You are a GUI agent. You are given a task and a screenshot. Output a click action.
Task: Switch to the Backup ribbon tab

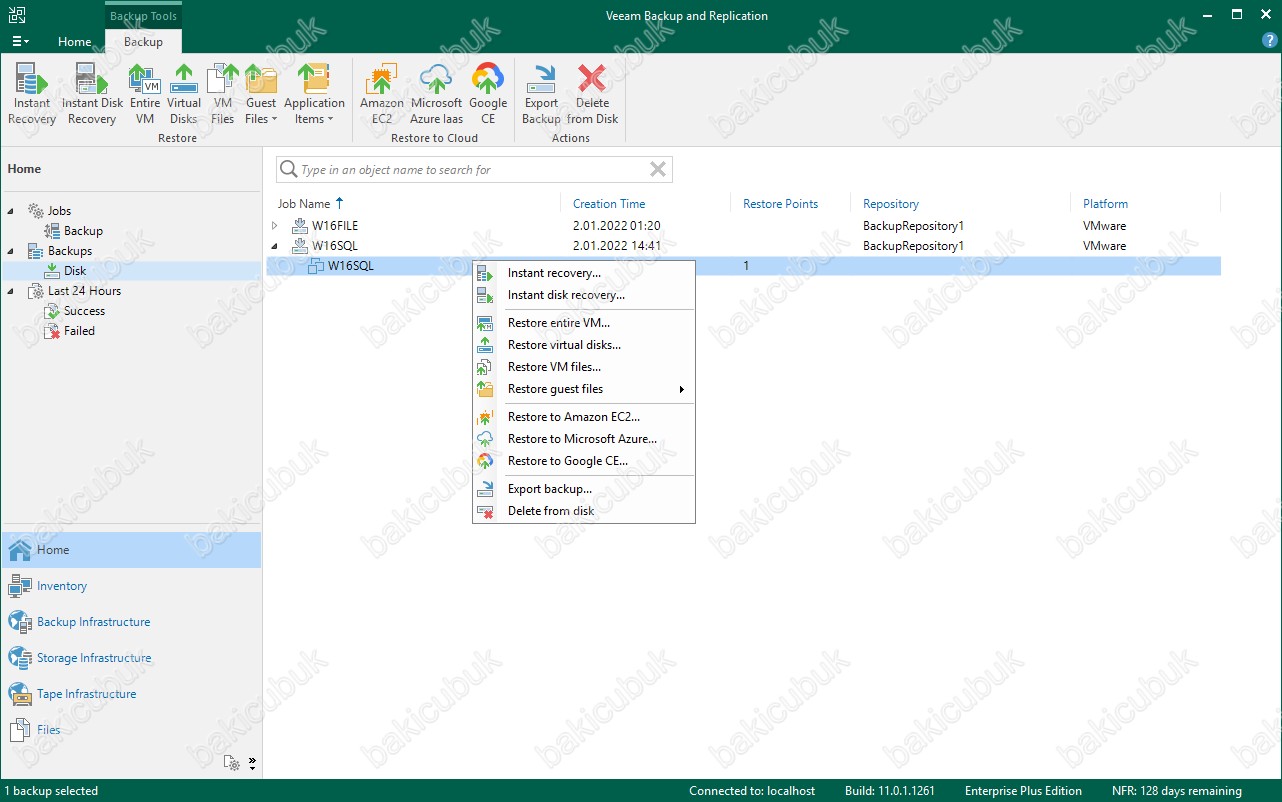point(143,41)
